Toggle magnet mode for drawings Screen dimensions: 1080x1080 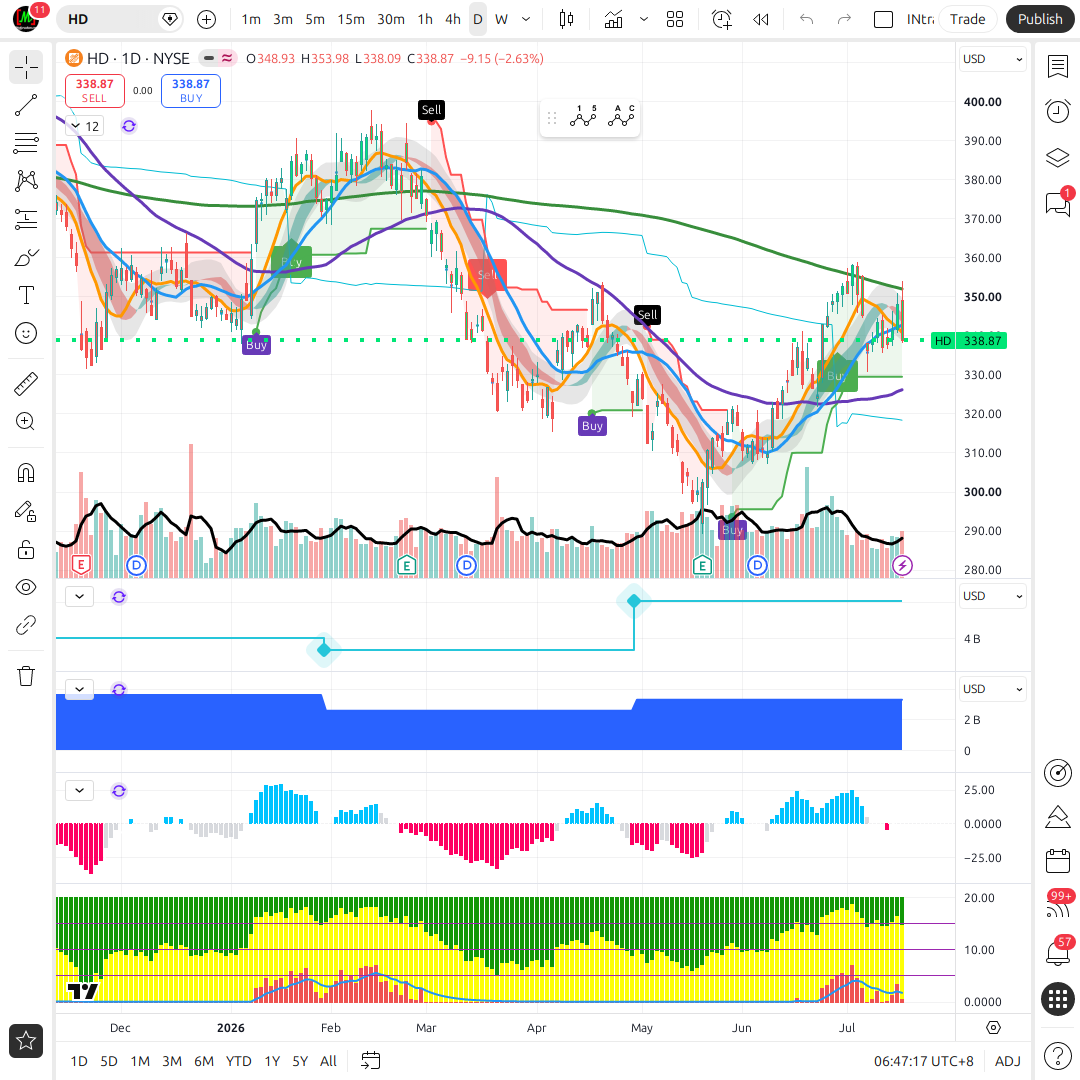[26, 473]
